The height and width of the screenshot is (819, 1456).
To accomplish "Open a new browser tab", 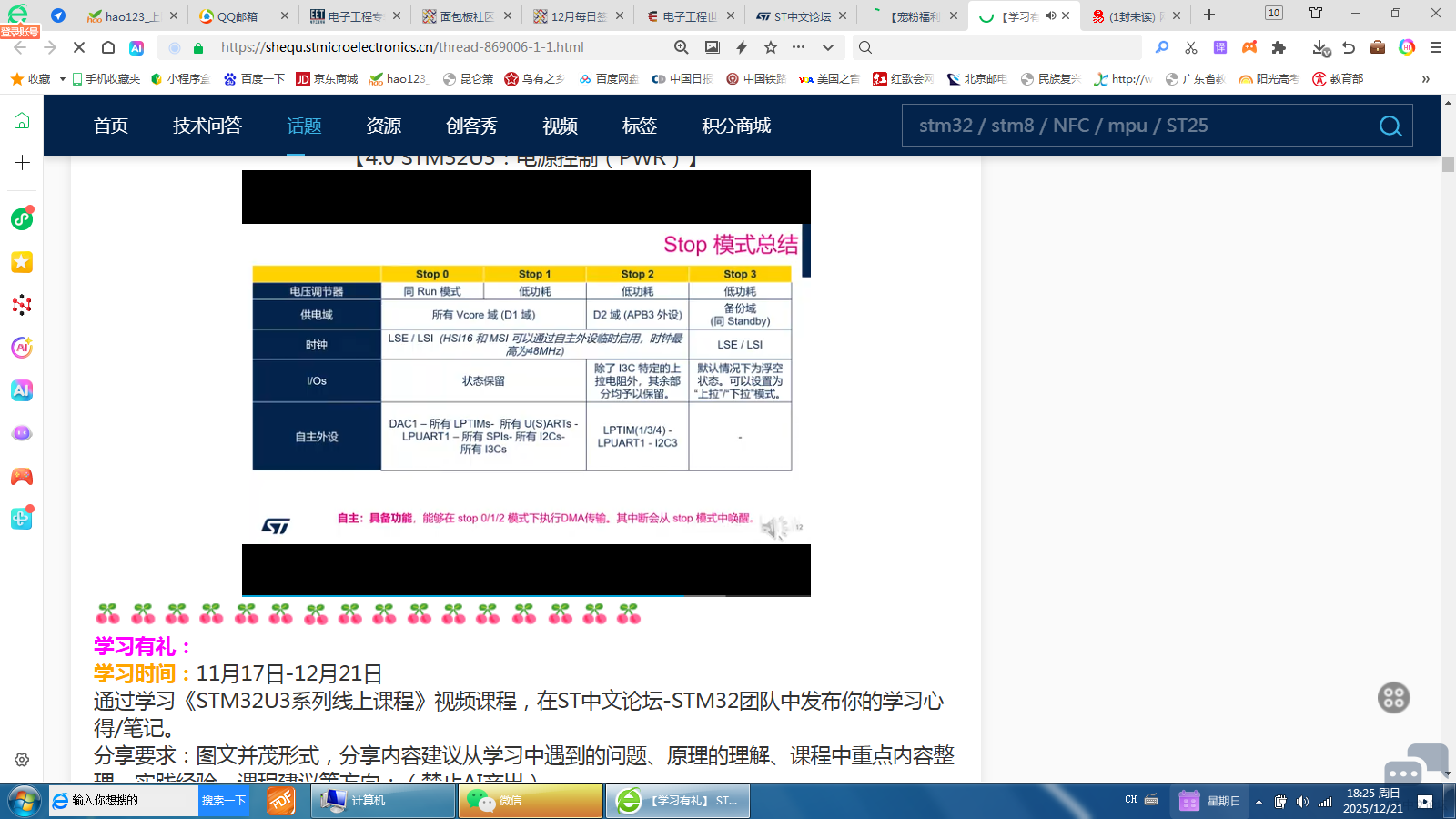I will (1209, 15).
